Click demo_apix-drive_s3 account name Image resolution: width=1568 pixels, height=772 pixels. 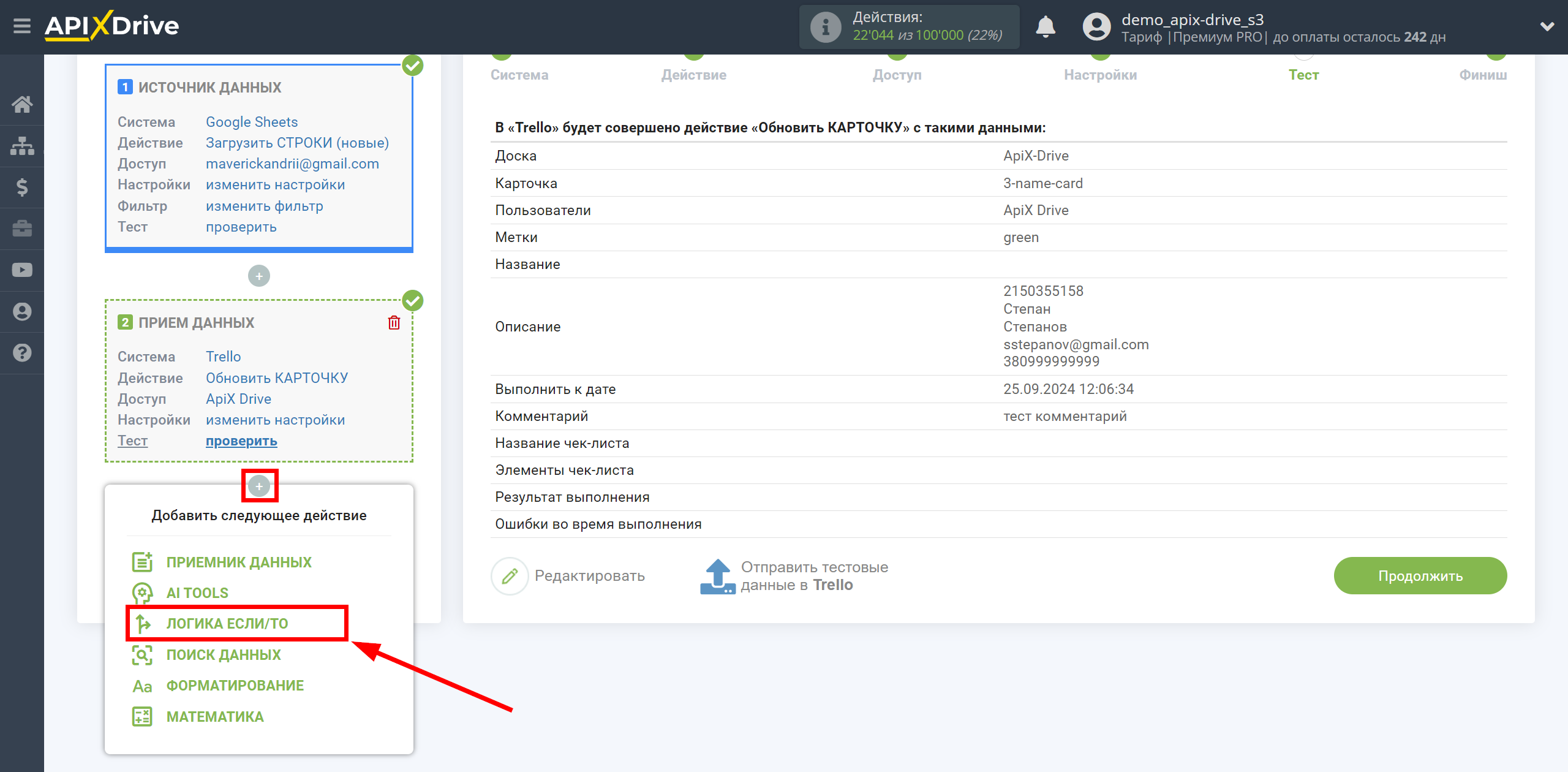tap(1193, 20)
